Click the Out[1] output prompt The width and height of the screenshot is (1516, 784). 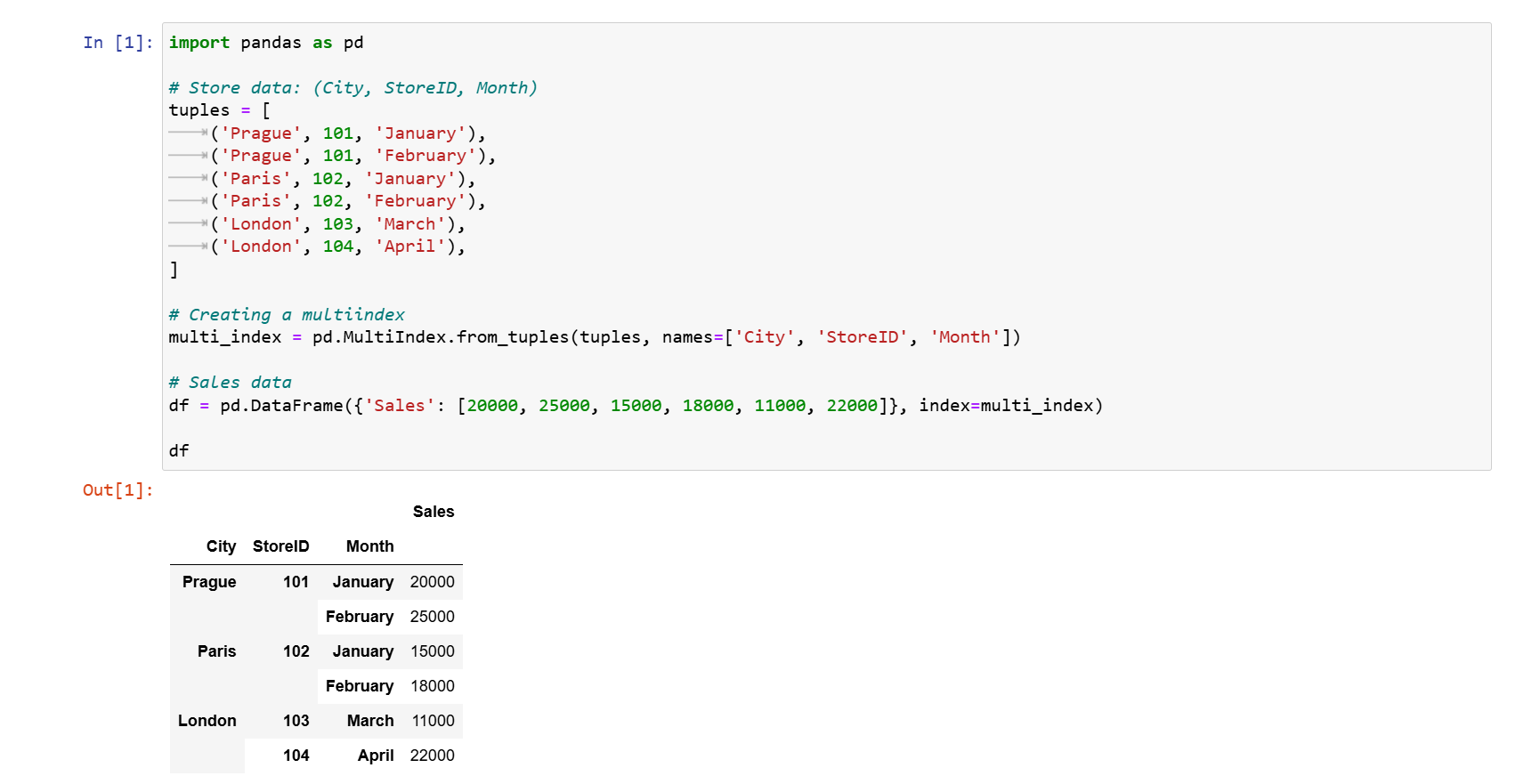pyautogui.click(x=118, y=490)
